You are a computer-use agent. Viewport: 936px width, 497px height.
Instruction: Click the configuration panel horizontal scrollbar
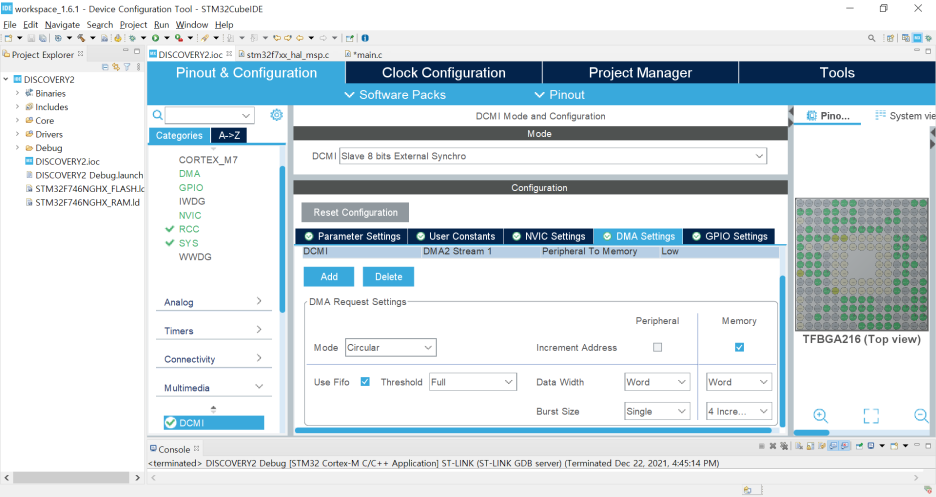[533, 430]
